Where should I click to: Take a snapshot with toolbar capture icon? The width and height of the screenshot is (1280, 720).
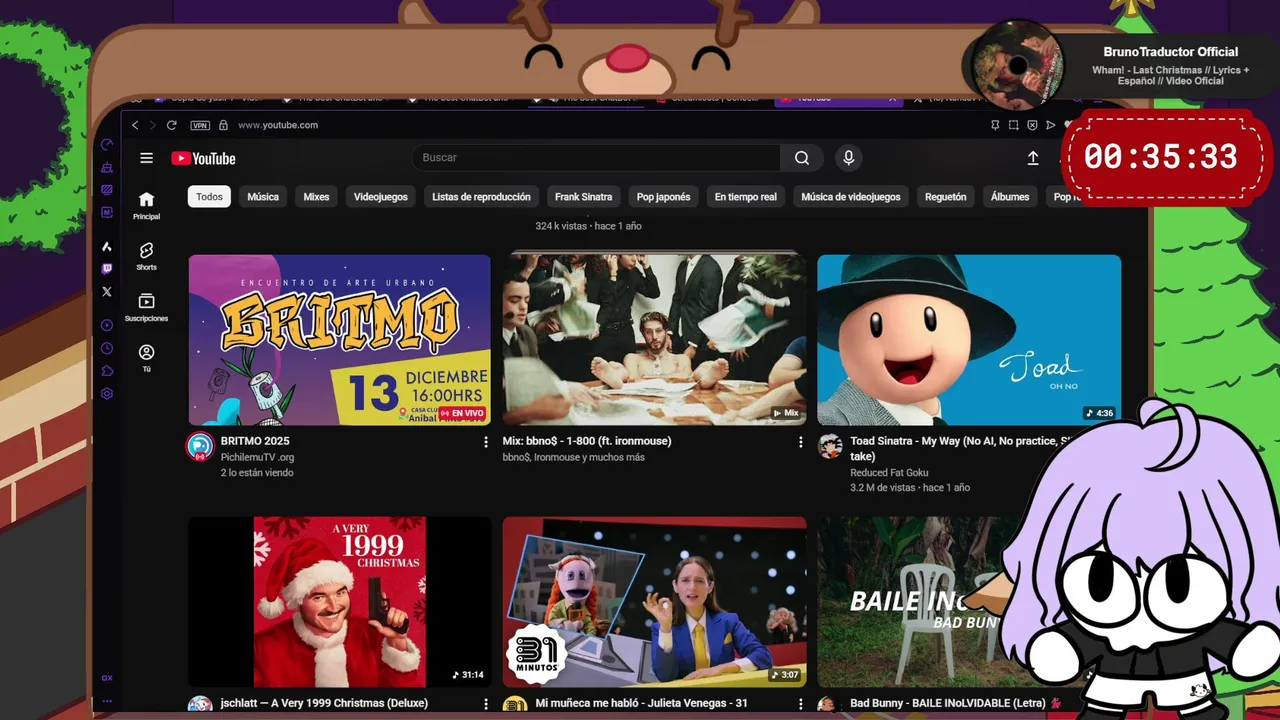point(1013,125)
